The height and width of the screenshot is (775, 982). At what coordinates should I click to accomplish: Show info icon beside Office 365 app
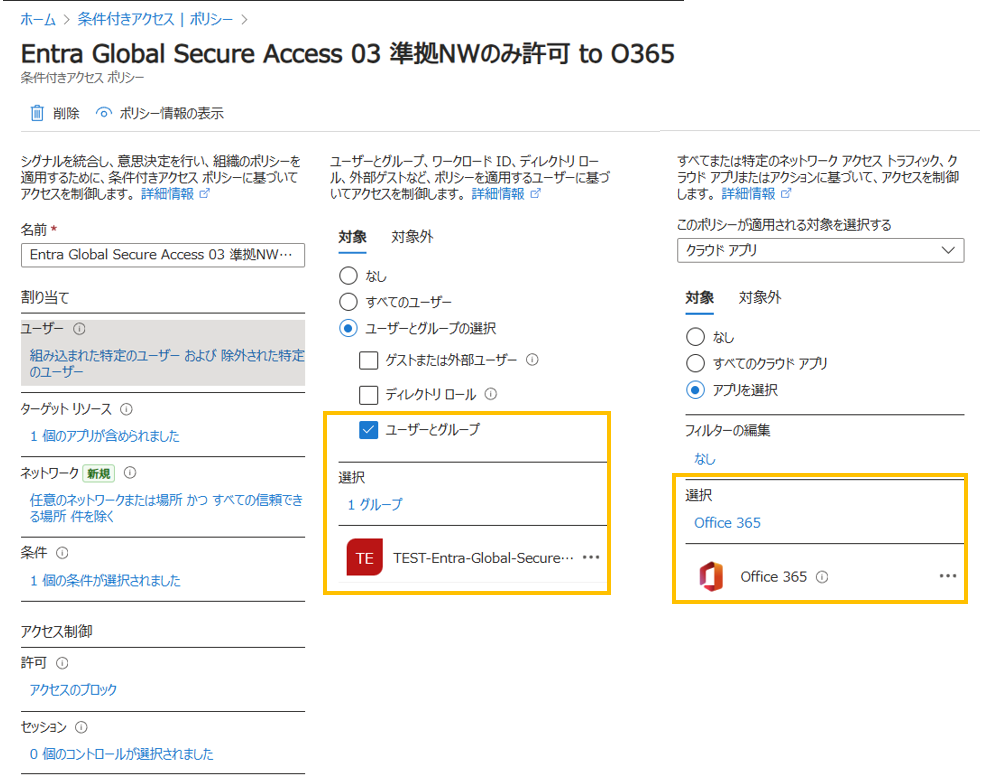(x=822, y=577)
